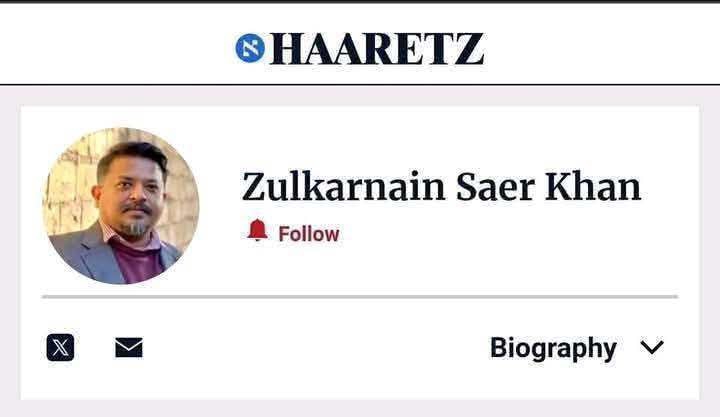Viewport: 720px width, 417px height.
Task: Click the blue Haaretz aleph logo icon
Action: [x=250, y=48]
